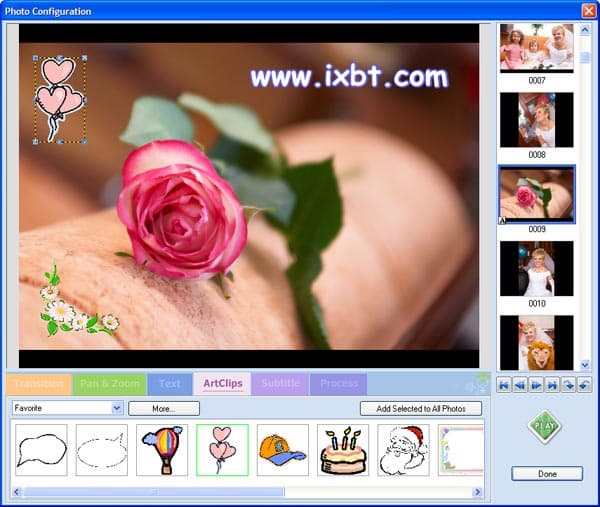This screenshot has width=600, height=507.
Task: Select the daisy flowers clip on the photo
Action: pyautogui.click(x=80, y=299)
